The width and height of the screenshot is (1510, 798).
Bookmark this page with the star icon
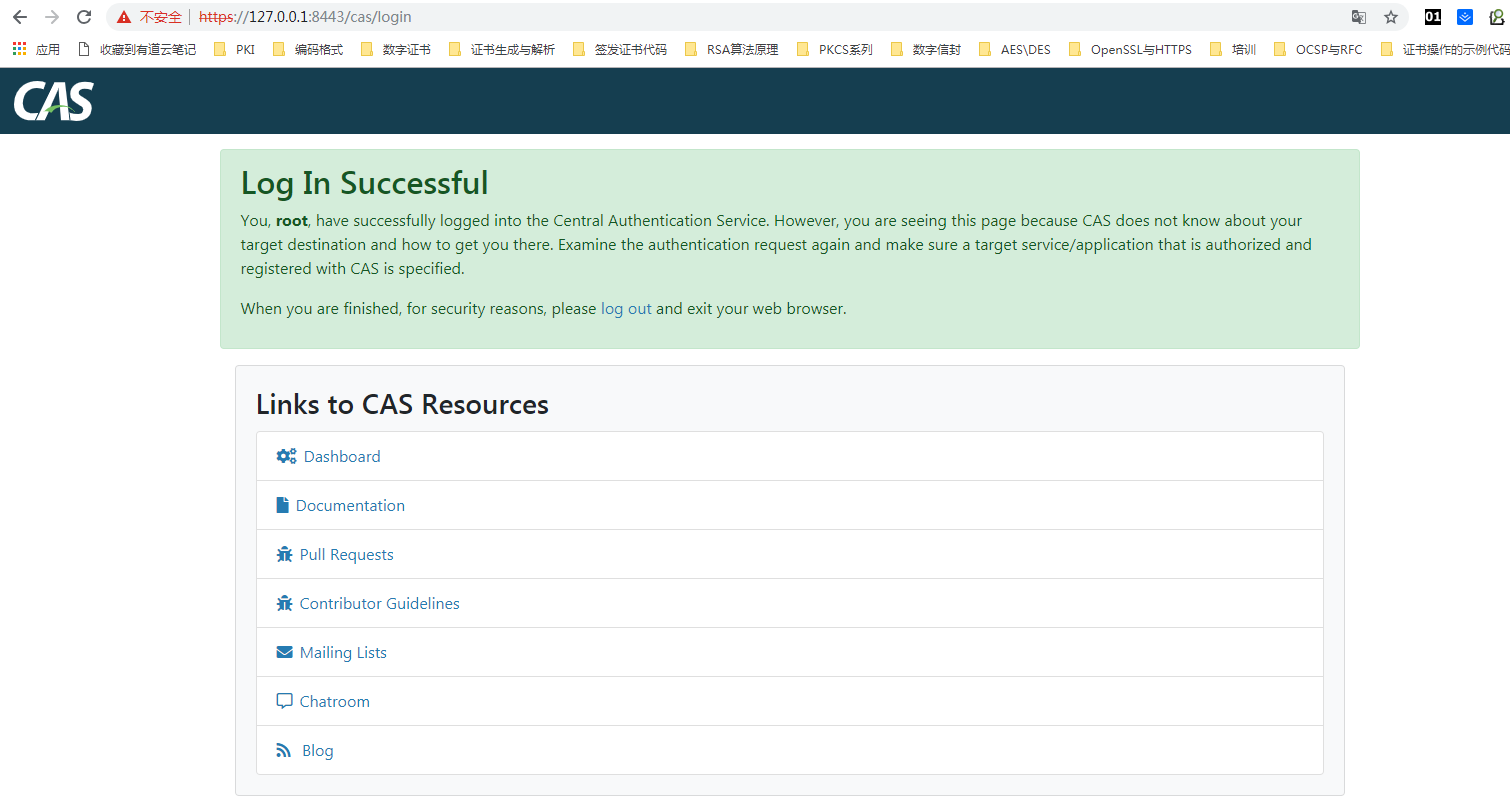coord(1390,17)
